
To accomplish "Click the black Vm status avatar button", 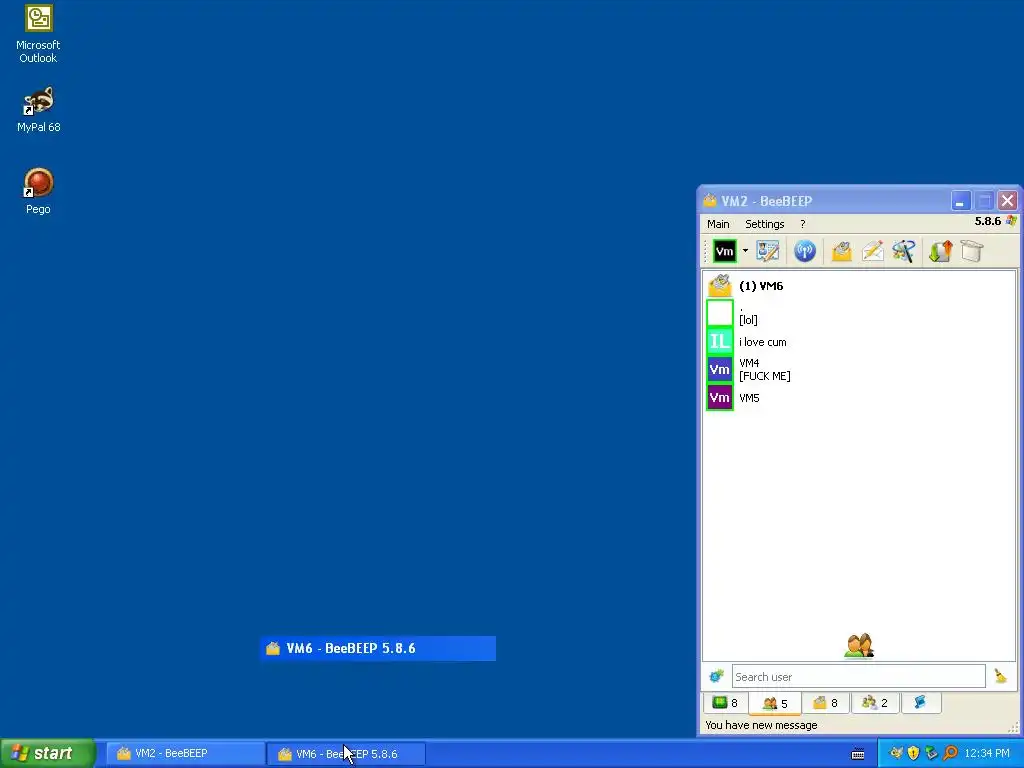I will 724,251.
